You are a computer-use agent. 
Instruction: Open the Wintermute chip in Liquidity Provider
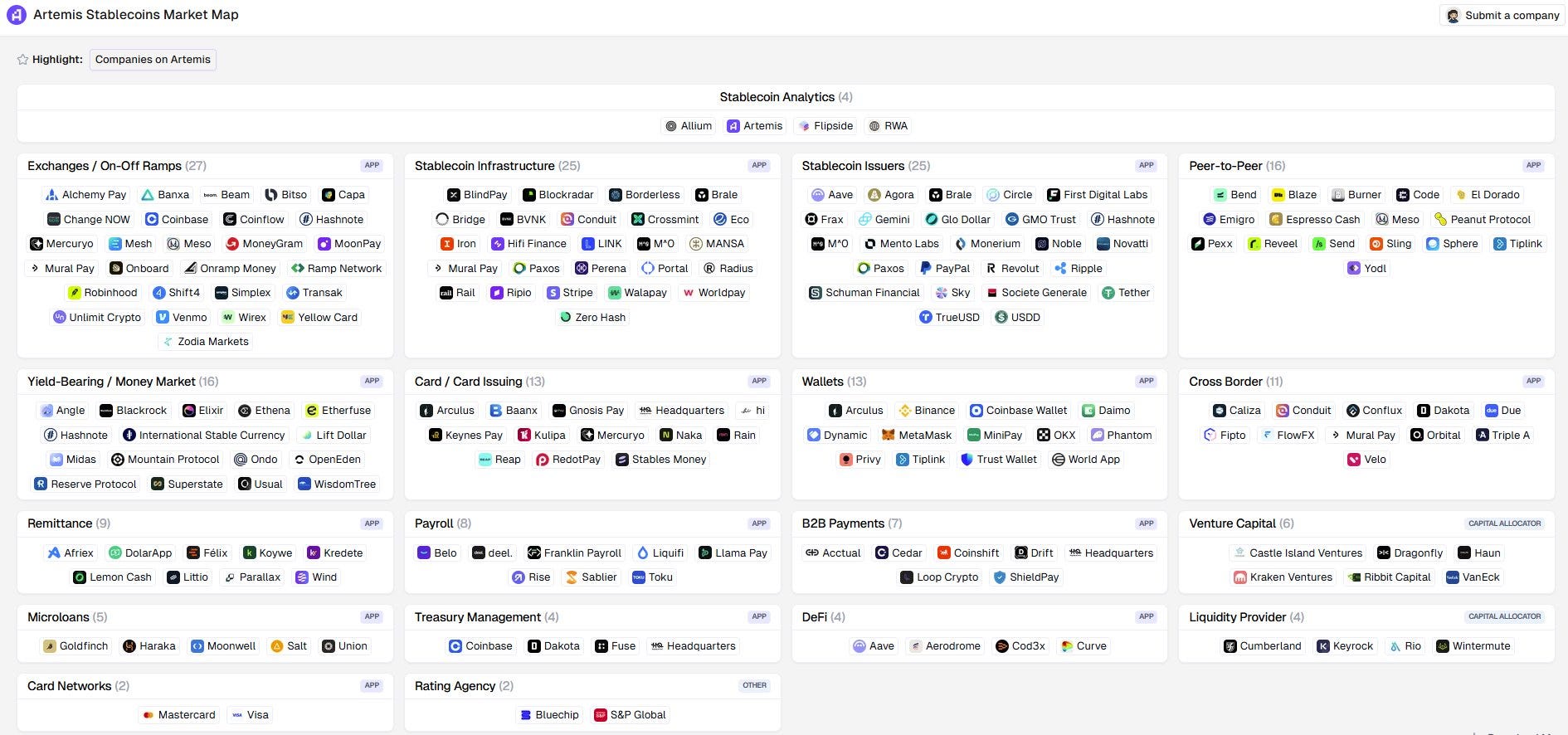(x=1473, y=646)
